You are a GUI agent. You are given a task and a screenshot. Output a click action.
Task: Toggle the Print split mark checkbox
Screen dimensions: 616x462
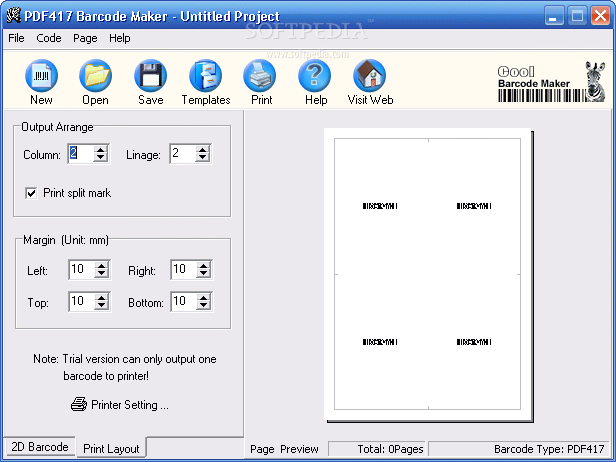(x=31, y=193)
